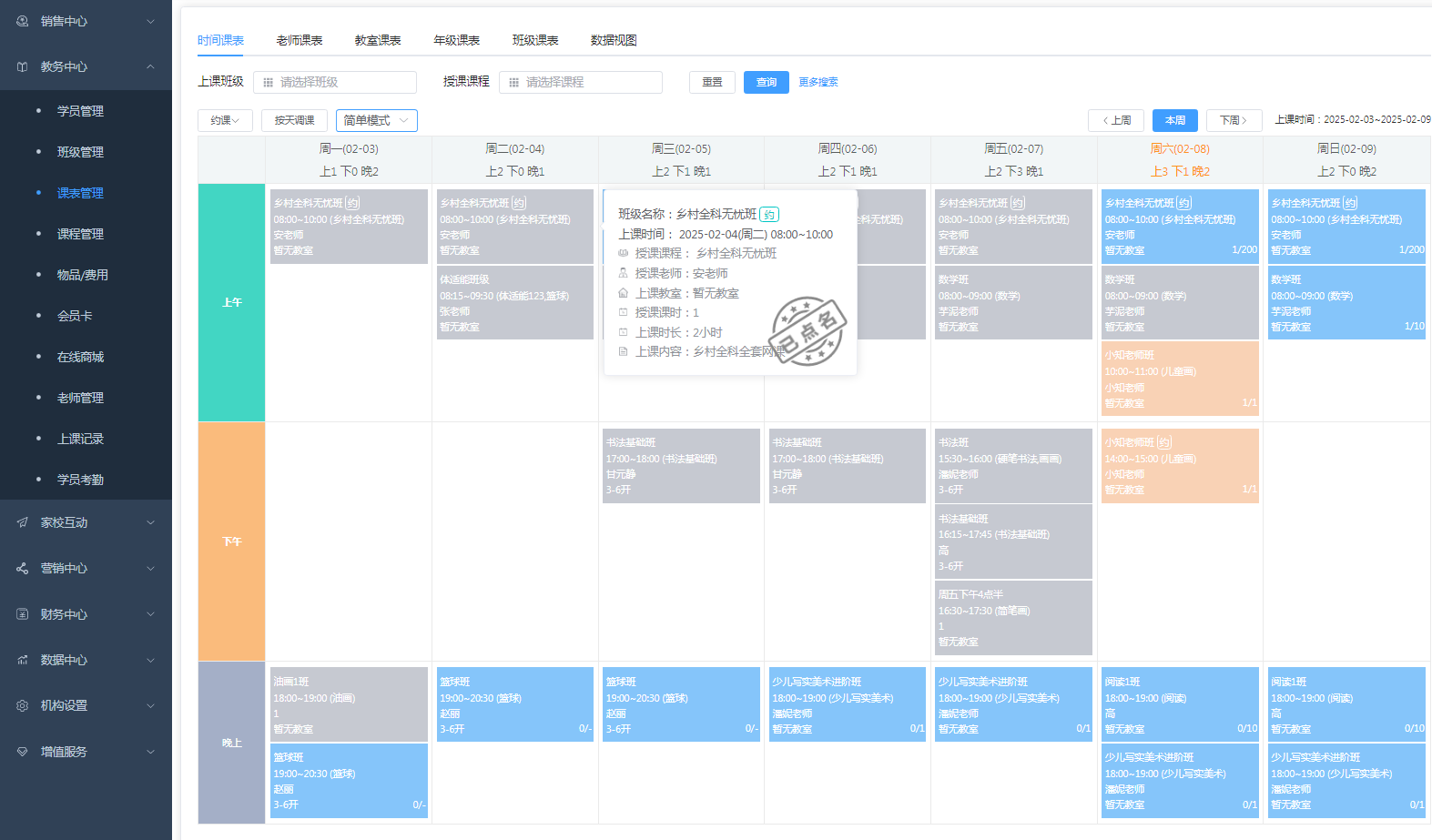The image size is (1432, 840).
Task: Open Wednesday afternoon 书法基础班 card
Action: point(681,465)
